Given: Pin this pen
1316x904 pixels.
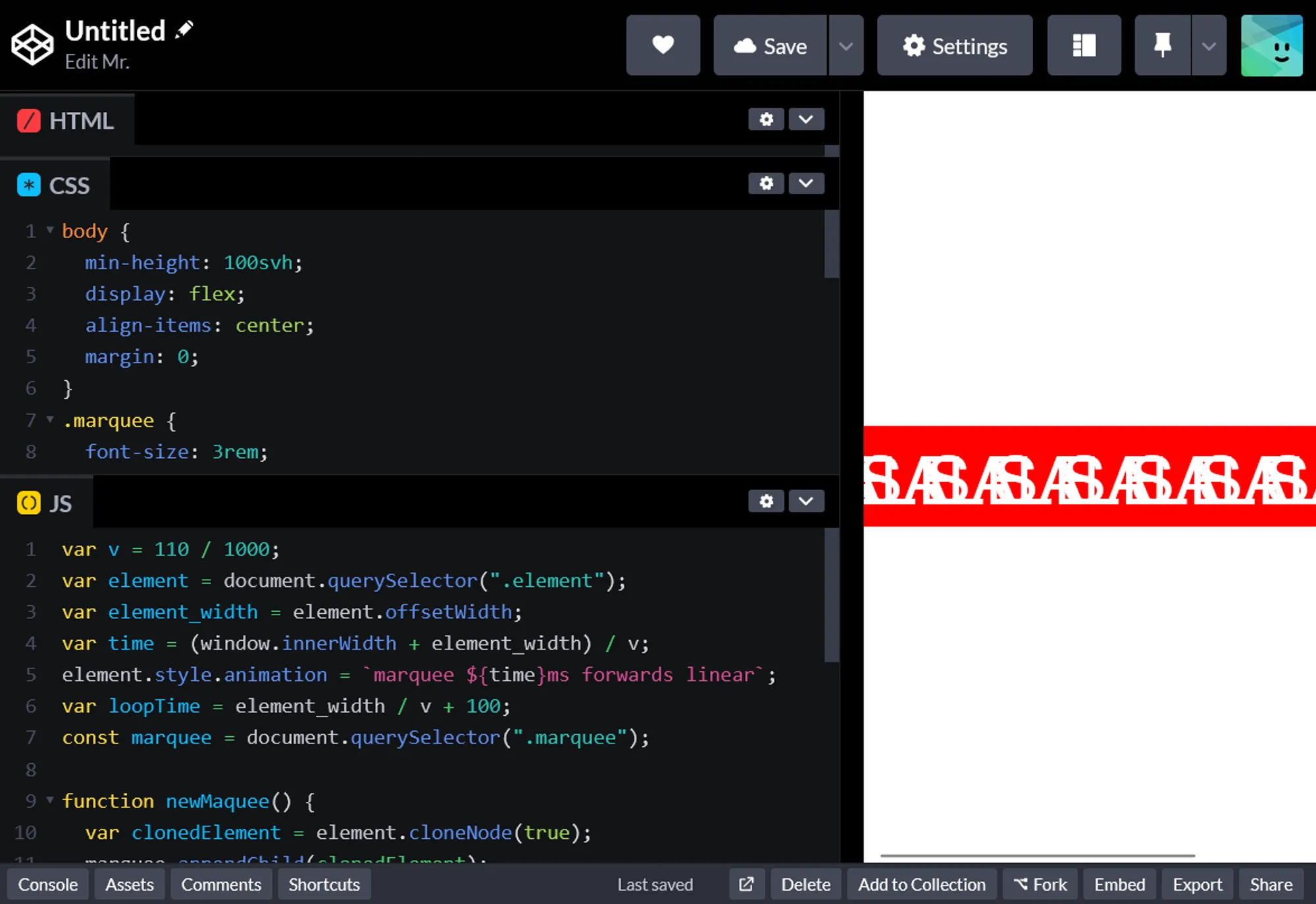Looking at the screenshot, I should (x=1163, y=45).
